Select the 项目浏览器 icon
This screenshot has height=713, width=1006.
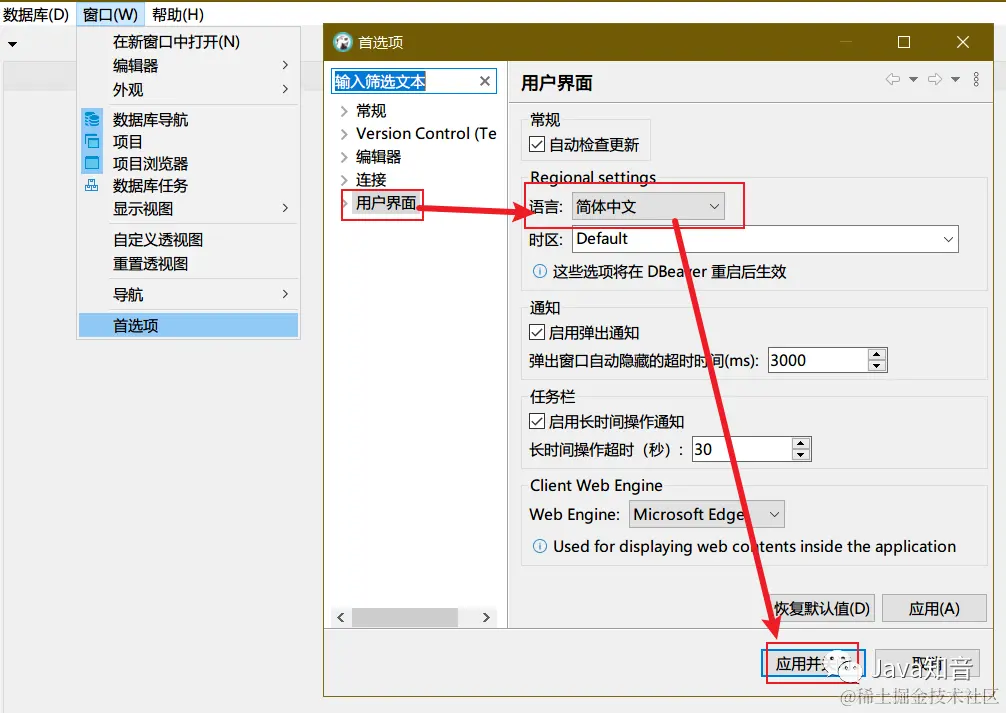[x=90, y=163]
